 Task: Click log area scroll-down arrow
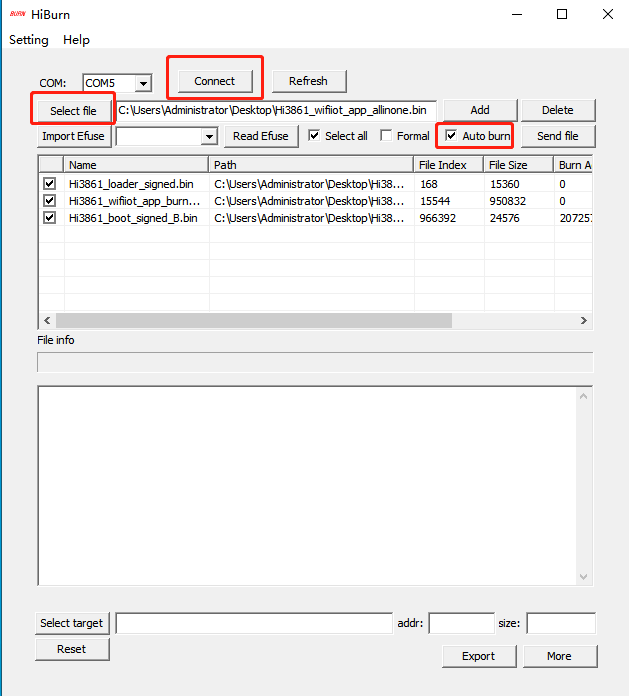tap(585, 577)
